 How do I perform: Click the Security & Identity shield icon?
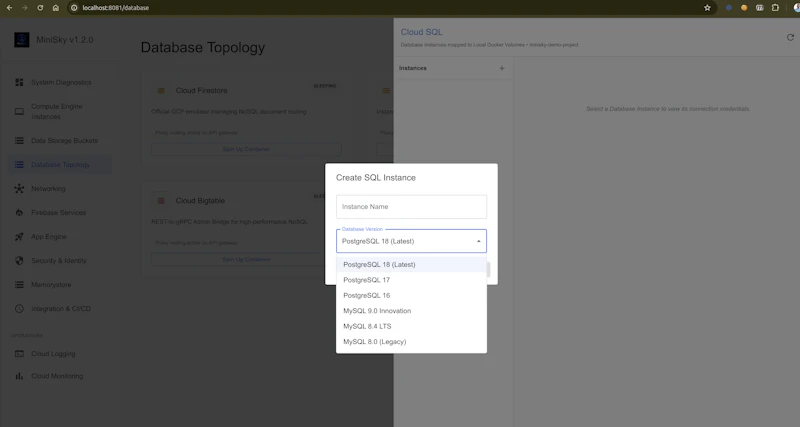(x=19, y=261)
